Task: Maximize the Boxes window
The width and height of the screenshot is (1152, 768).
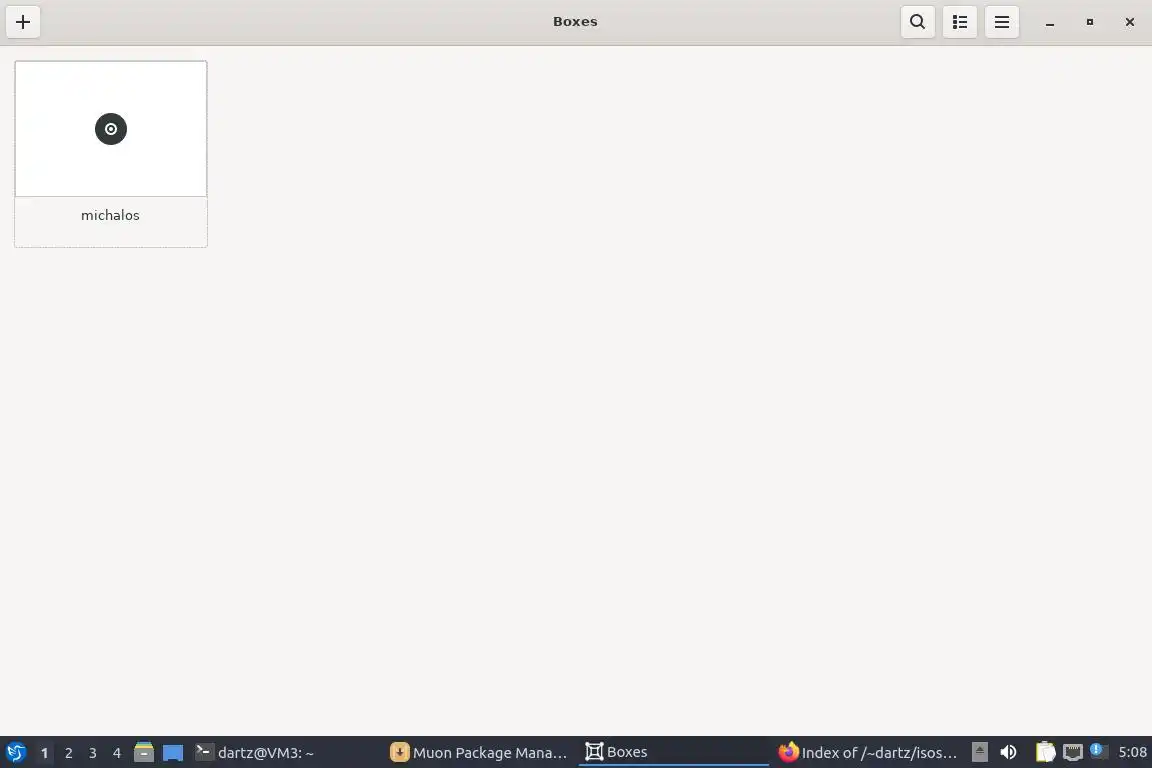Action: click(x=1090, y=22)
